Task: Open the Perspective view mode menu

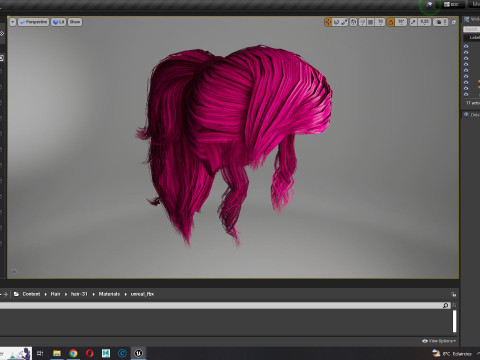Action: 33,22
